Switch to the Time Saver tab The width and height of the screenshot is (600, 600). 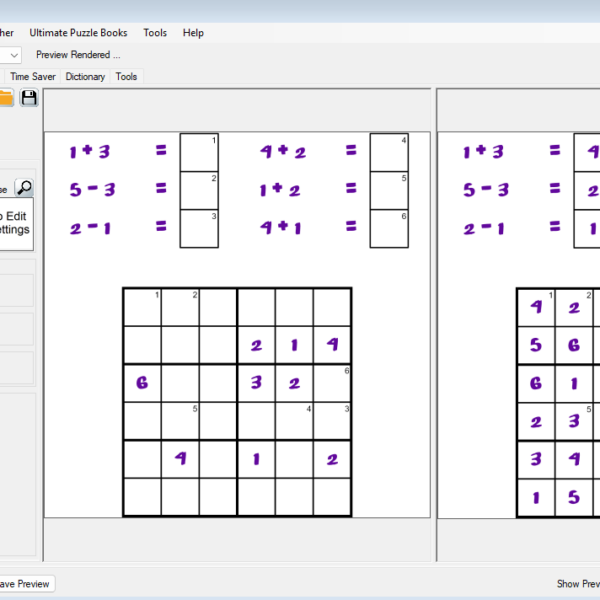click(33, 76)
